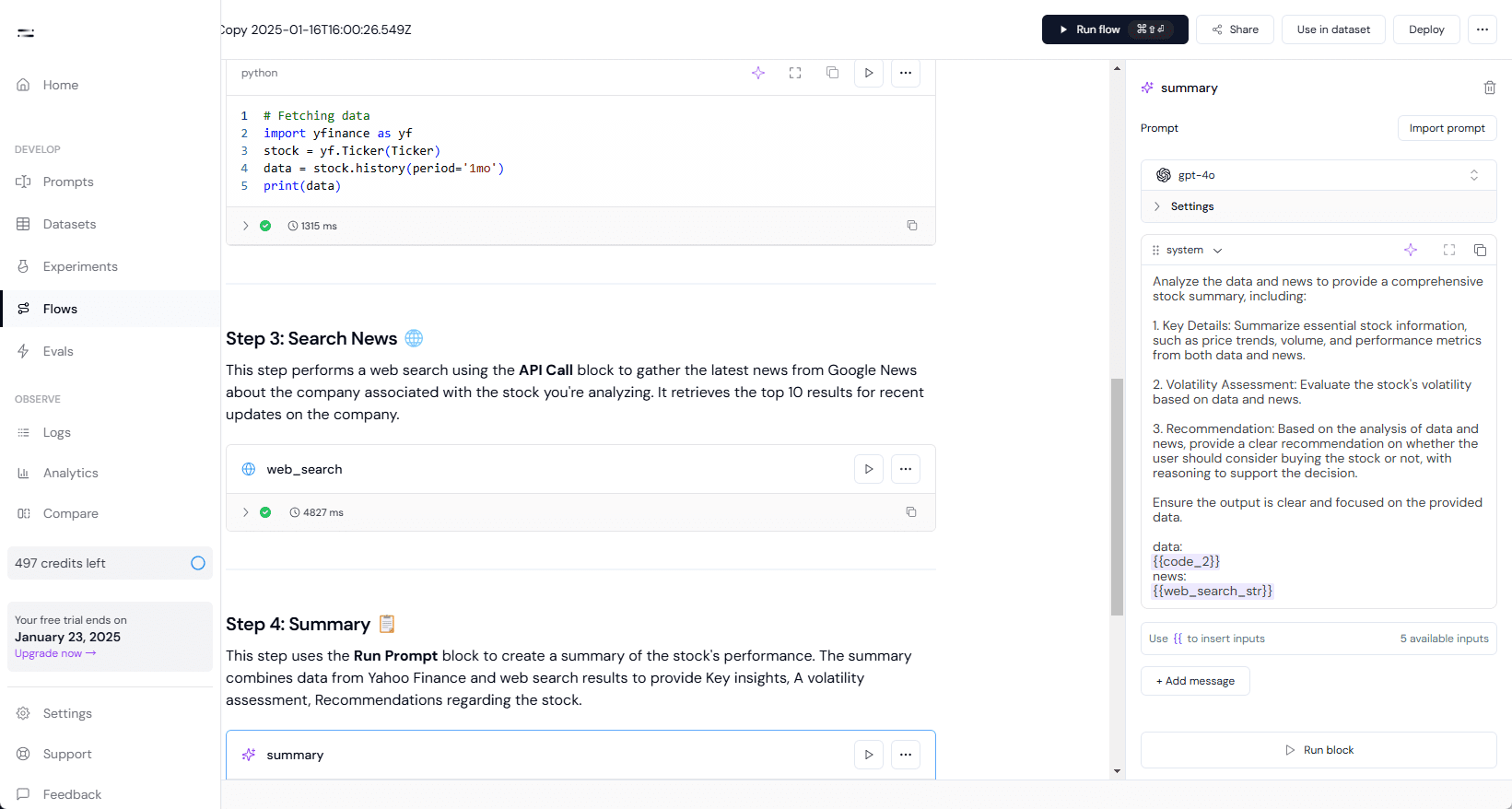The image size is (1512, 809).
Task: Expand web_search output 4827 ms
Action: coord(245,512)
